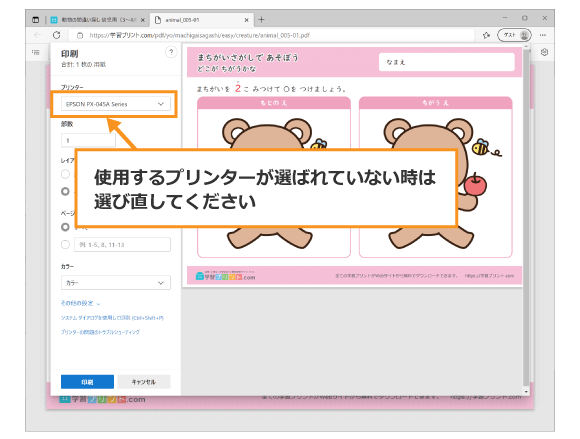Maximize the browser window

pos(525,18)
